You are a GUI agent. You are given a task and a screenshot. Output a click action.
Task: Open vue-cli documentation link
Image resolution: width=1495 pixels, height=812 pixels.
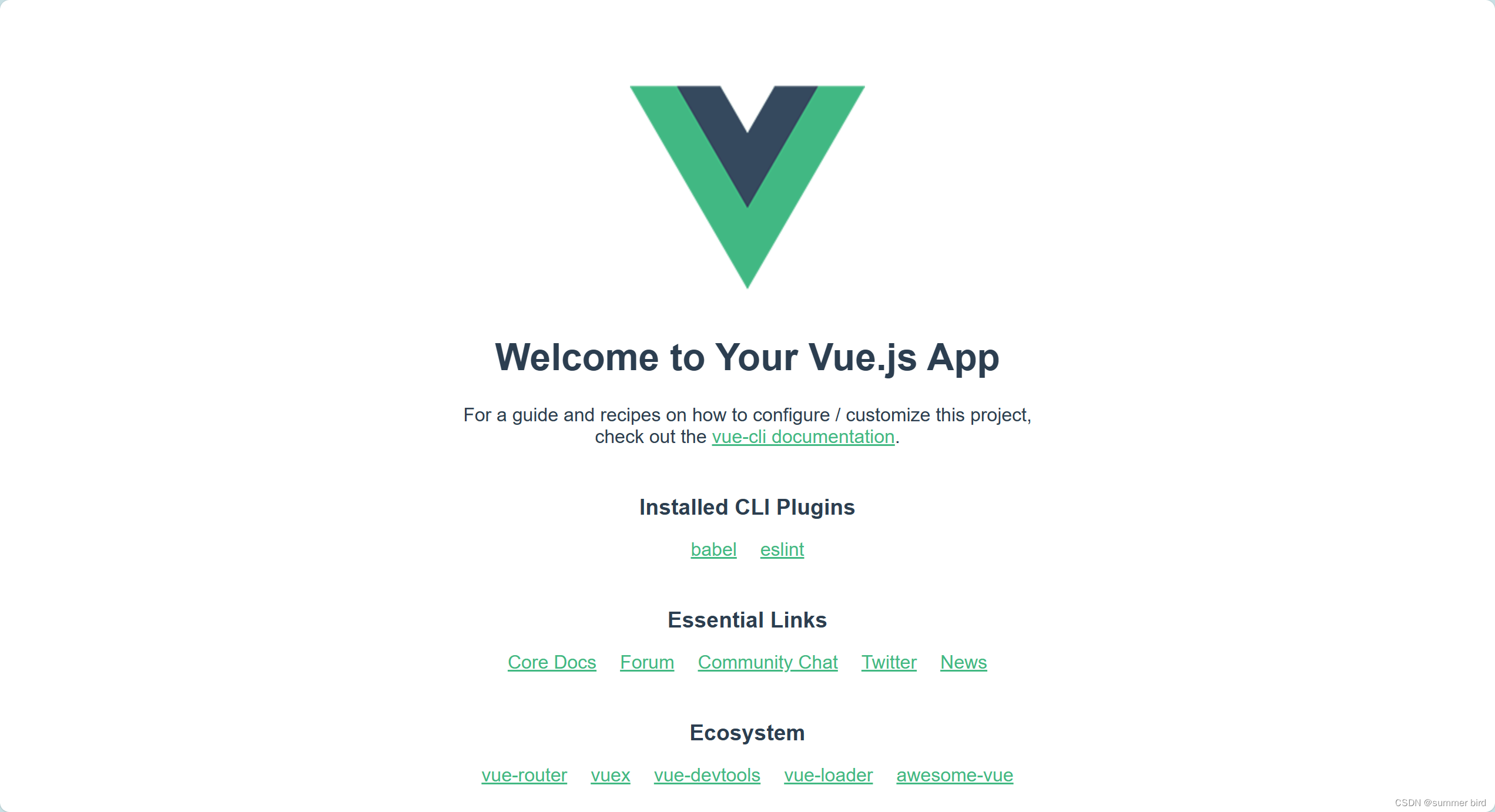tap(800, 437)
